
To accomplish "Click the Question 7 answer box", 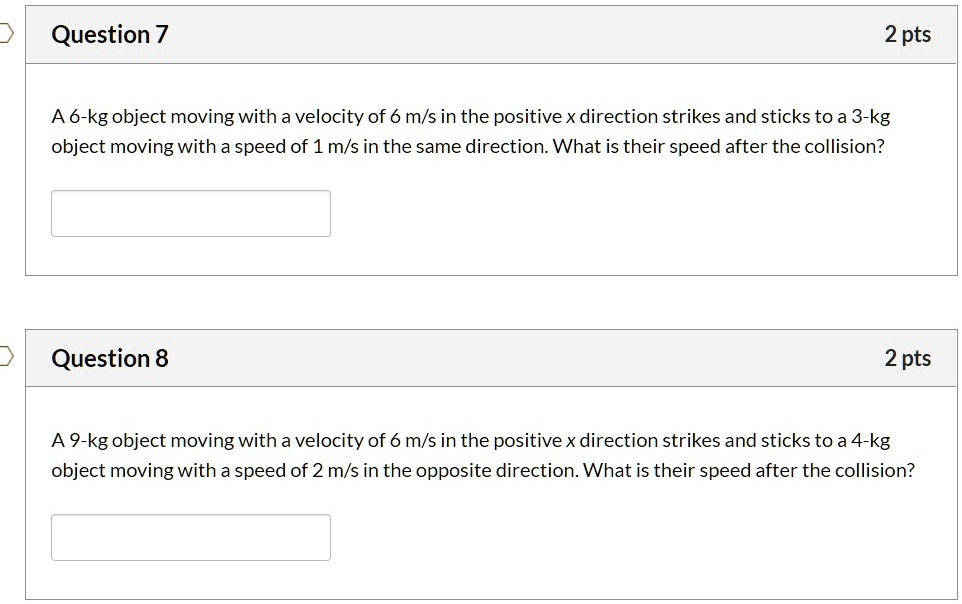I will point(191,213).
